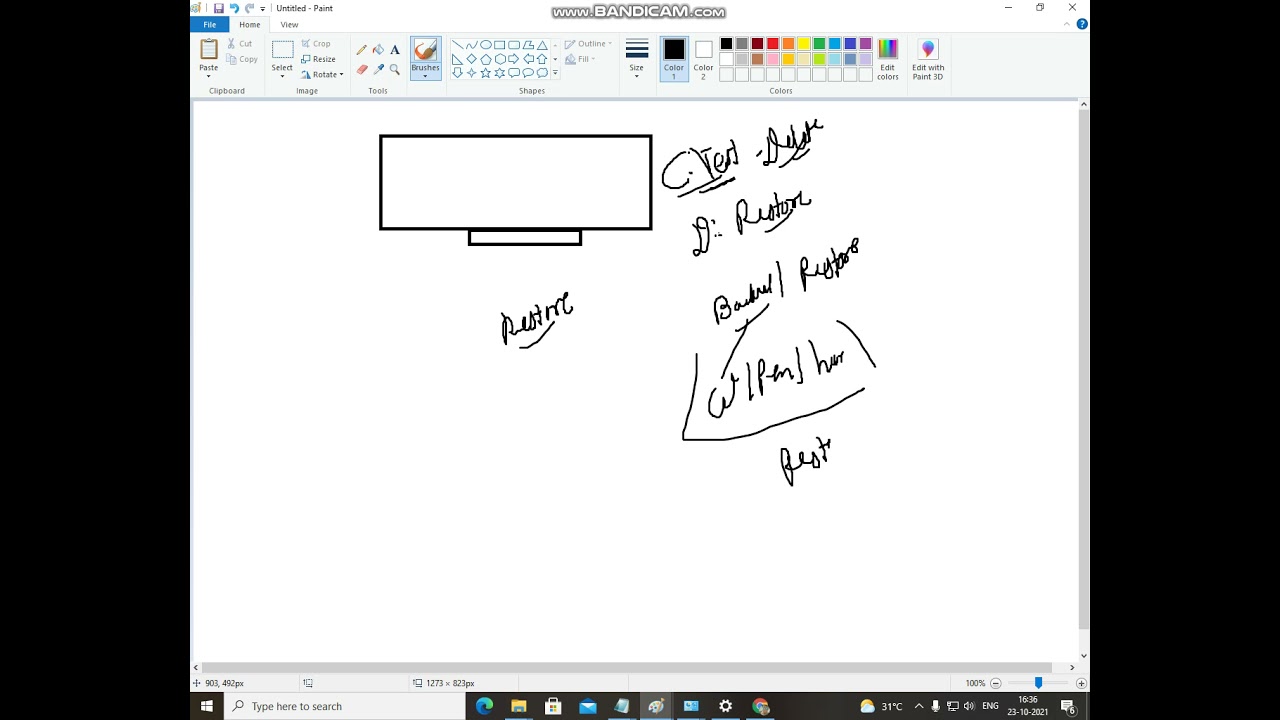Select the Eraser tool
Viewport: 1280px width, 720px height.
click(x=361, y=69)
